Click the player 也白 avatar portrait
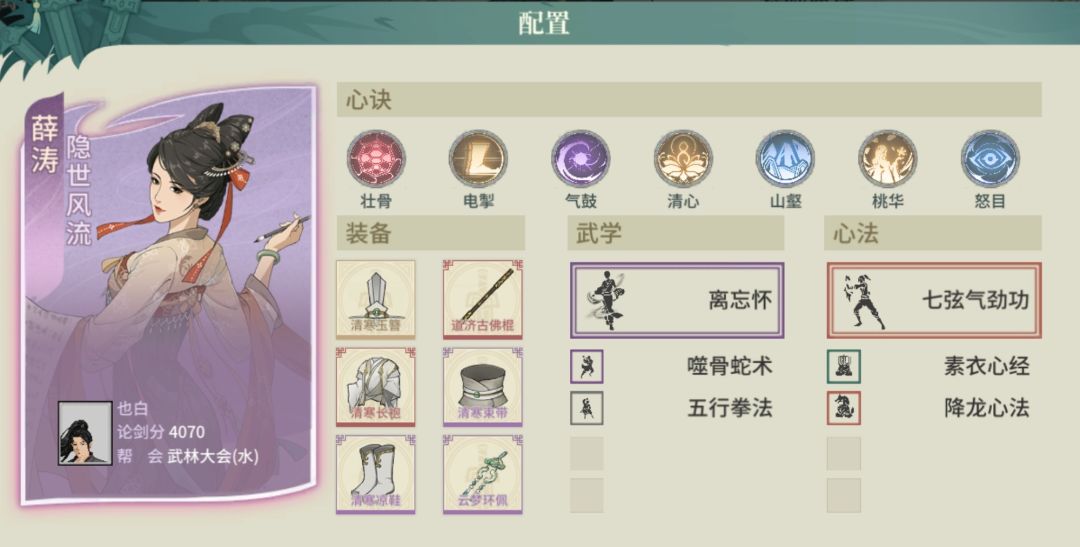Viewport: 1080px width, 547px height. tap(85, 433)
